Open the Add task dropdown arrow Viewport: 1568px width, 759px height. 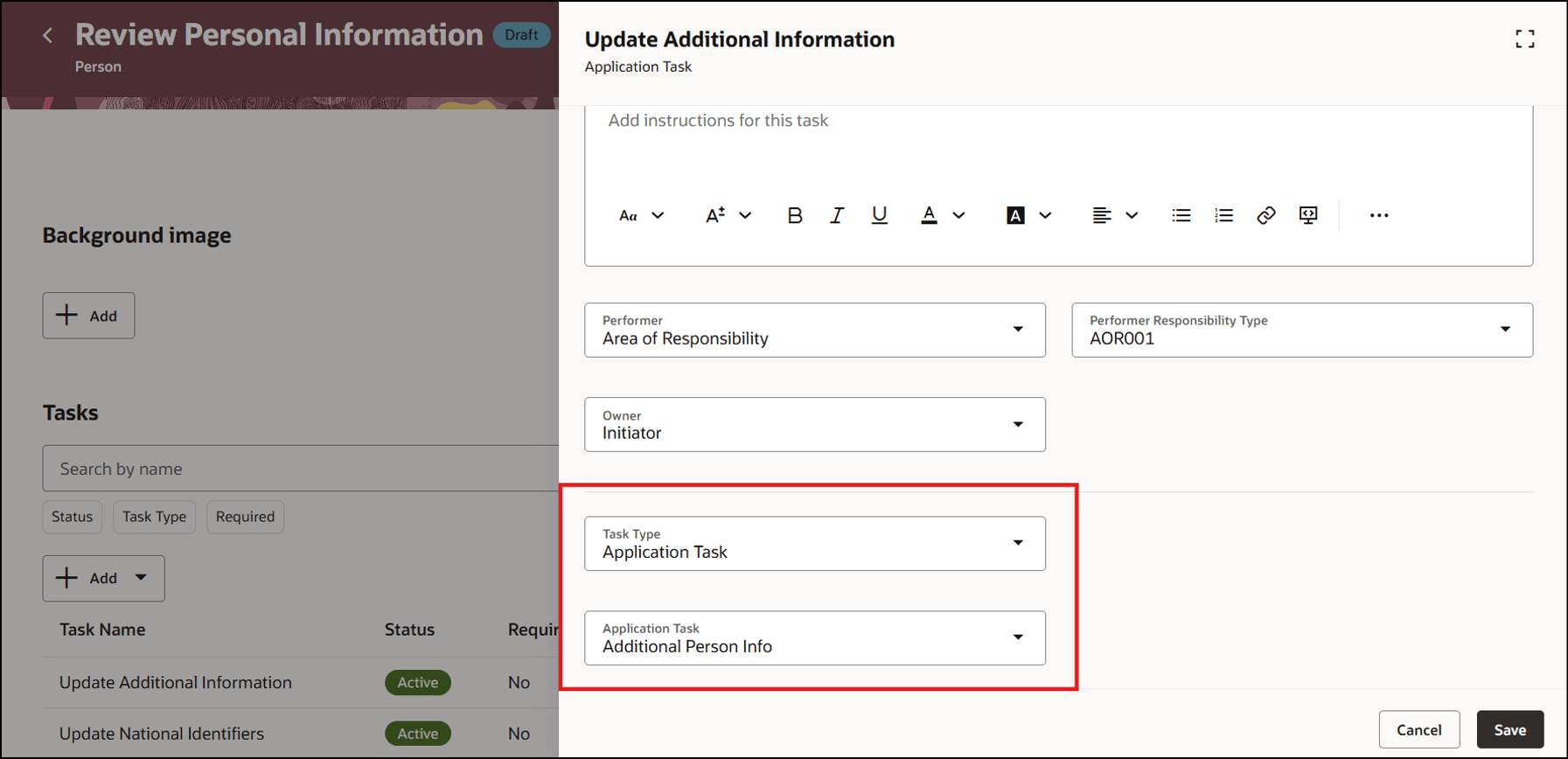pos(141,578)
